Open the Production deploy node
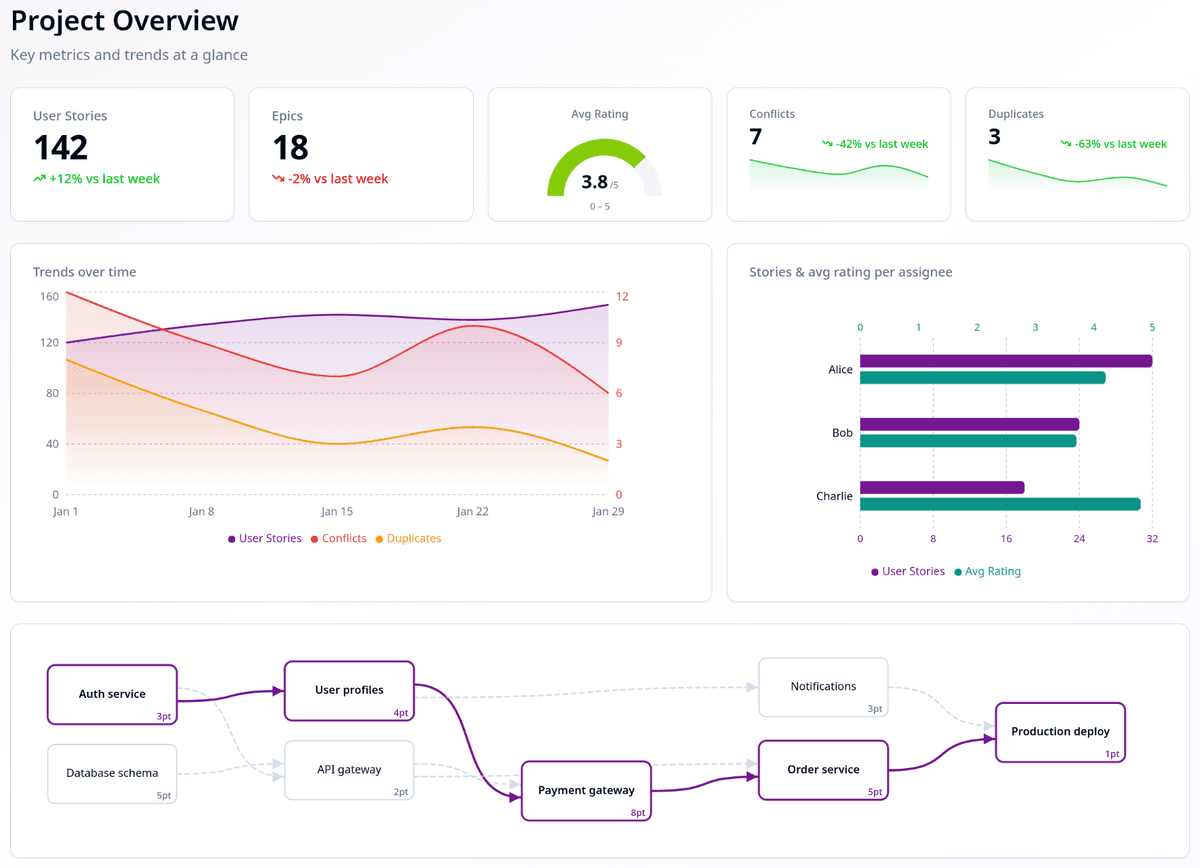1200x868 pixels. point(1060,731)
